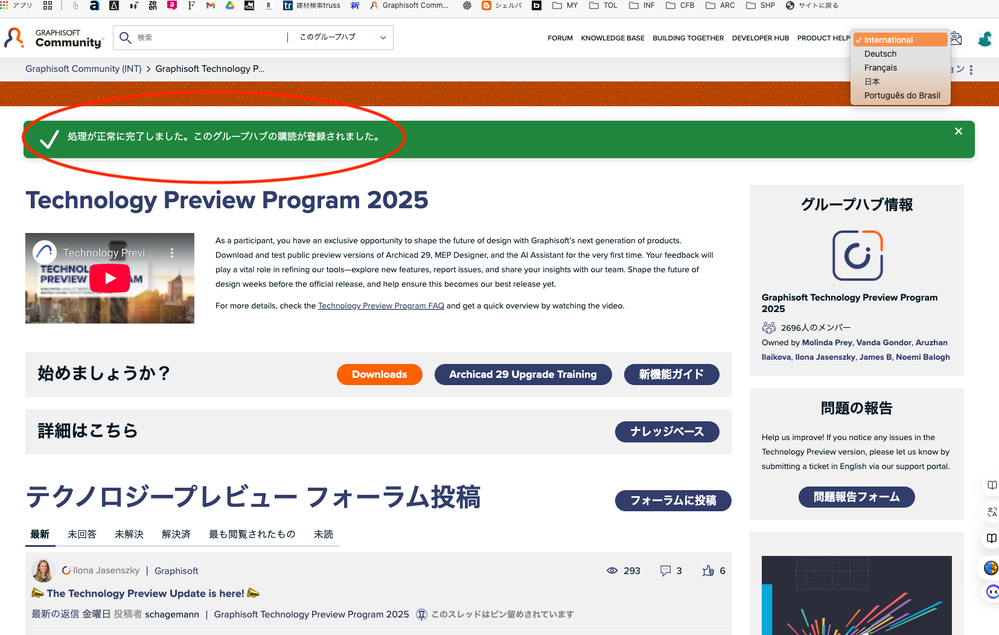Click the schagemann username link

click(x=172, y=615)
